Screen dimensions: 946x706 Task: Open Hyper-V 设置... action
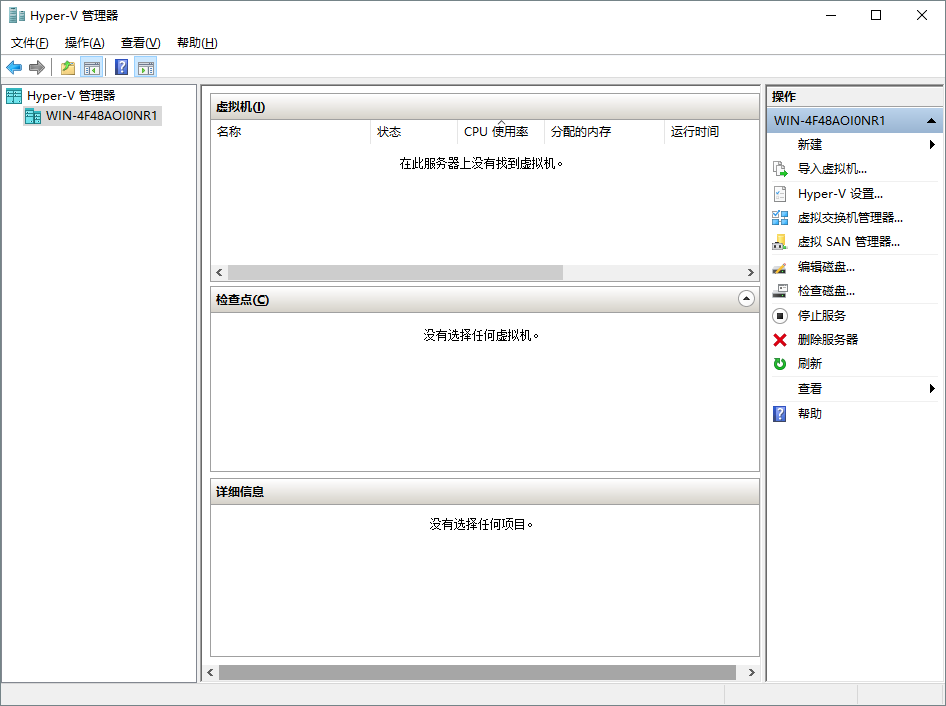point(840,194)
